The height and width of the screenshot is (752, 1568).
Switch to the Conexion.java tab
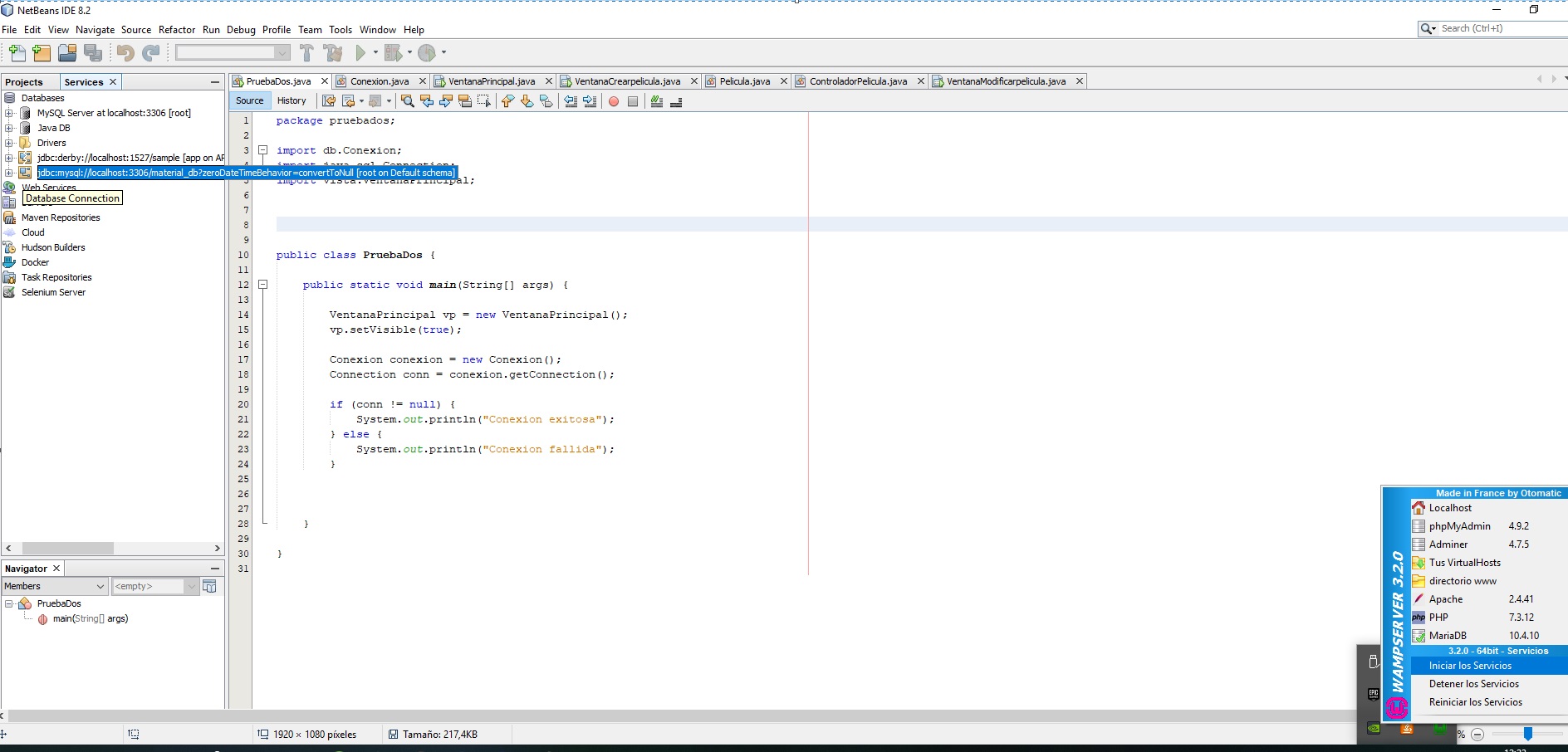click(379, 81)
